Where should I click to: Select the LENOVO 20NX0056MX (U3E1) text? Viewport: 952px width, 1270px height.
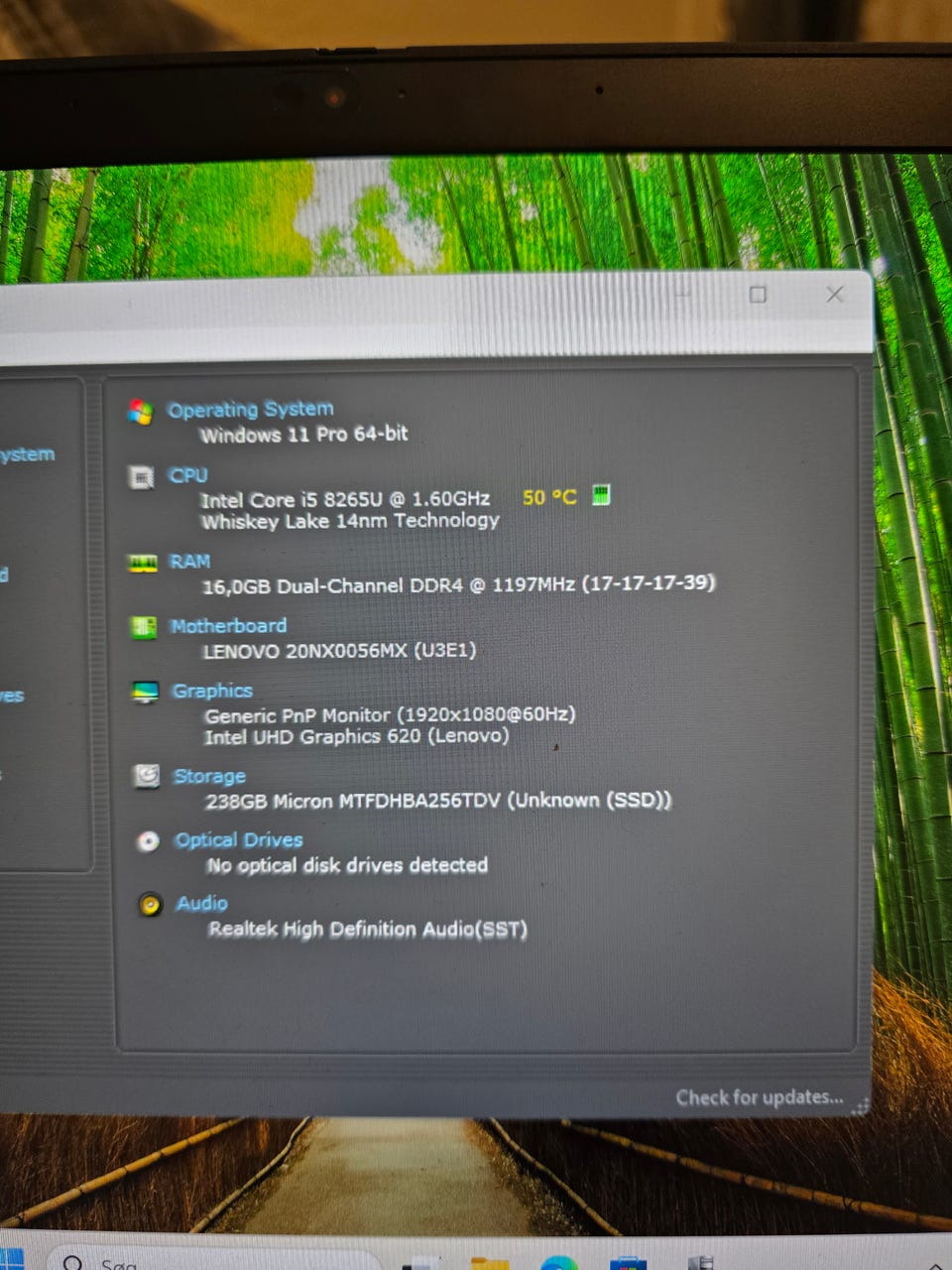coord(339,651)
